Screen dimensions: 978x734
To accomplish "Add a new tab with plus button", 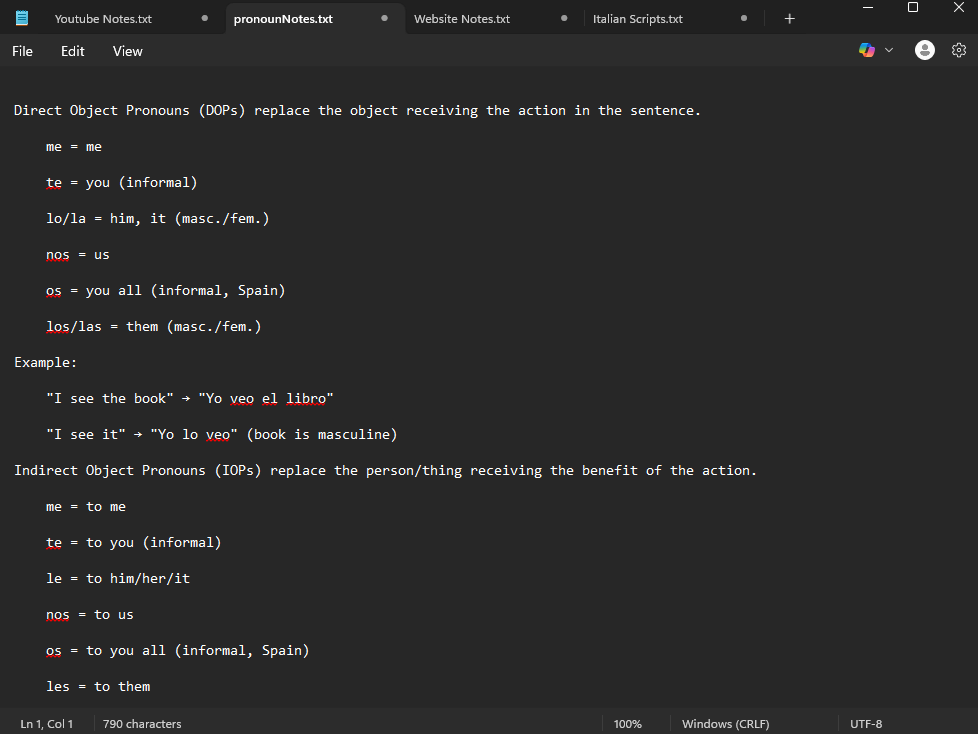I will pos(789,19).
